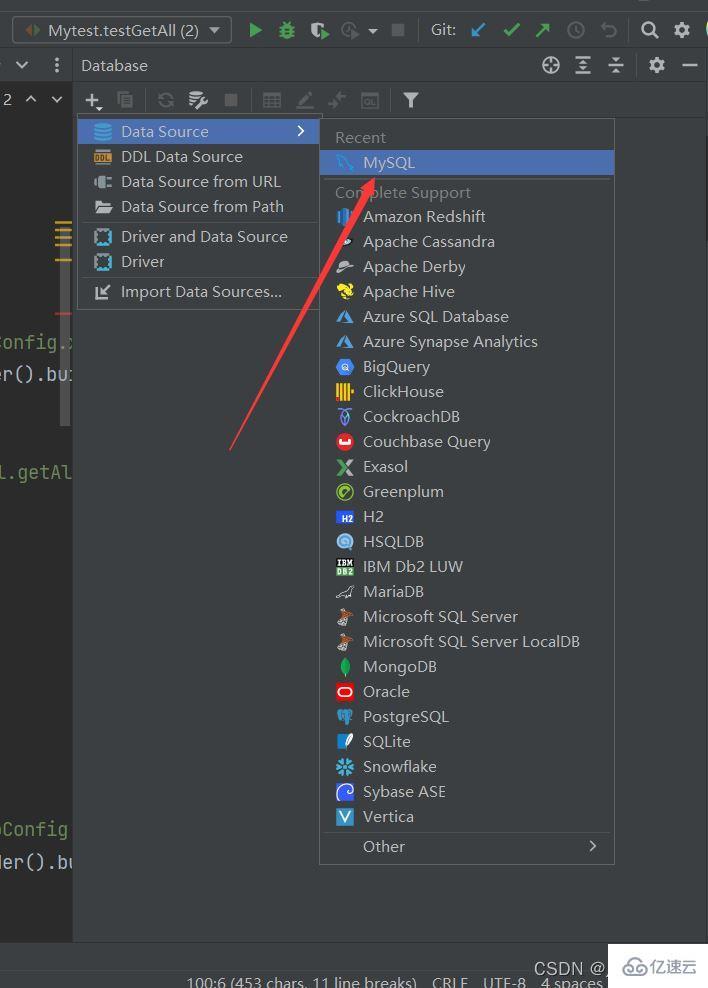Run the current configuration with green play button

pyautogui.click(x=255, y=30)
